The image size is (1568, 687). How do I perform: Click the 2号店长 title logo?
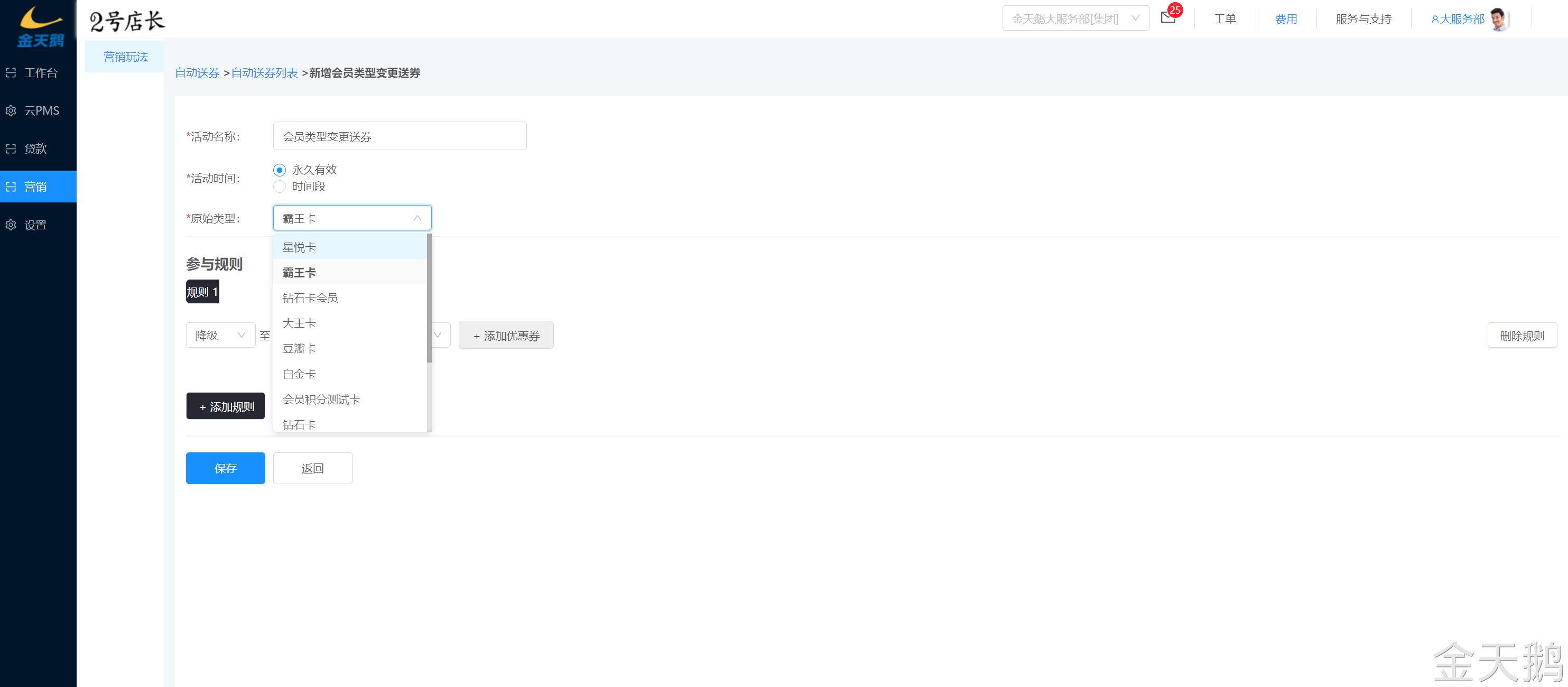127,21
